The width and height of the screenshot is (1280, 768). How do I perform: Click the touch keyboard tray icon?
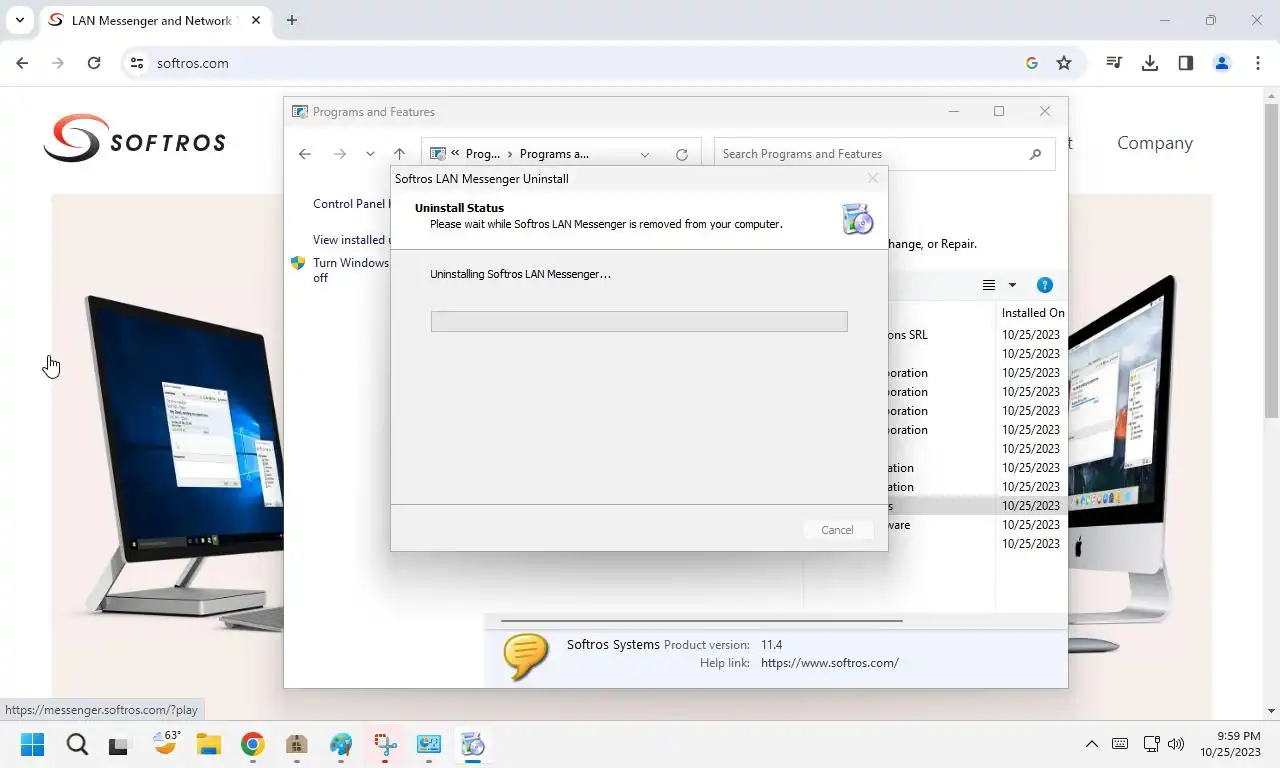click(1120, 744)
